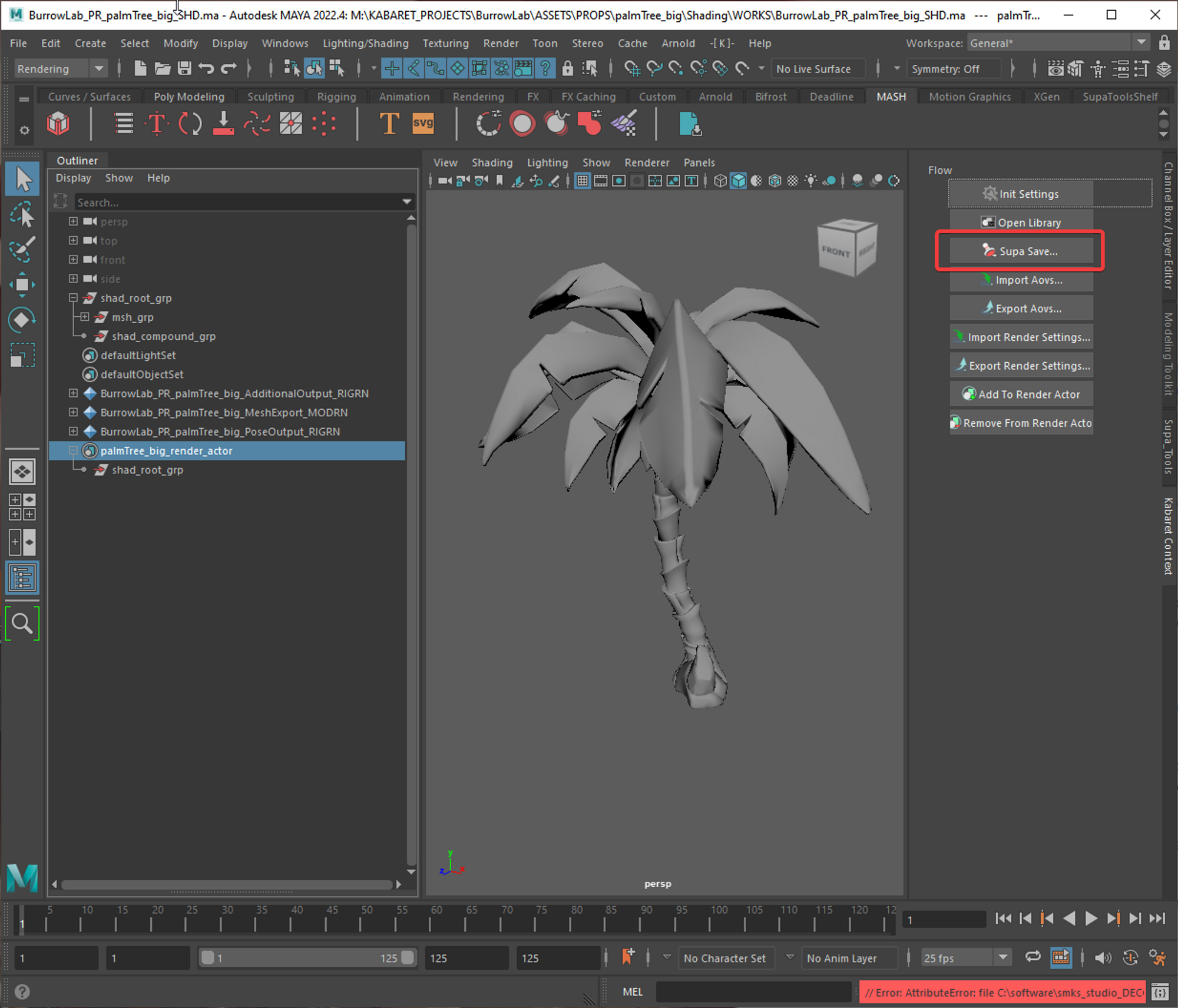Expand the msh_grp node
This screenshot has height=1008, width=1178.
point(85,317)
